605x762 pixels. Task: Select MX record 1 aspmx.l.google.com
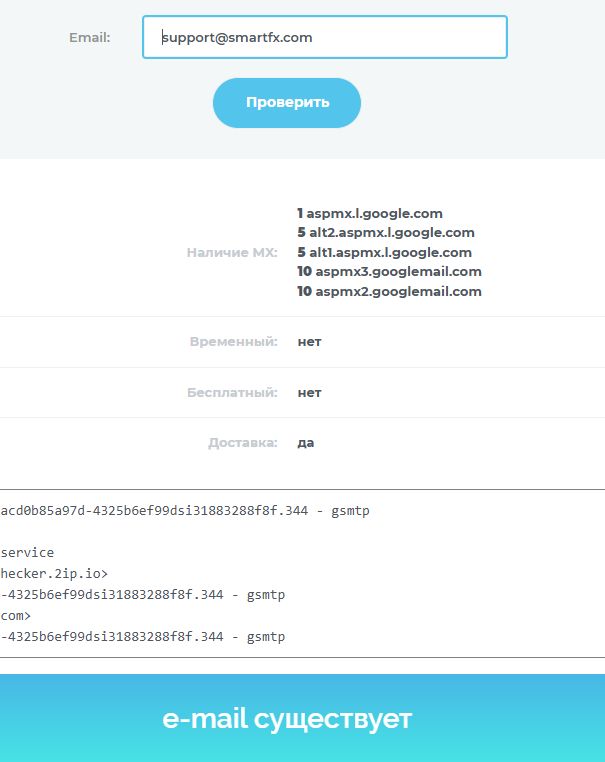(370, 213)
